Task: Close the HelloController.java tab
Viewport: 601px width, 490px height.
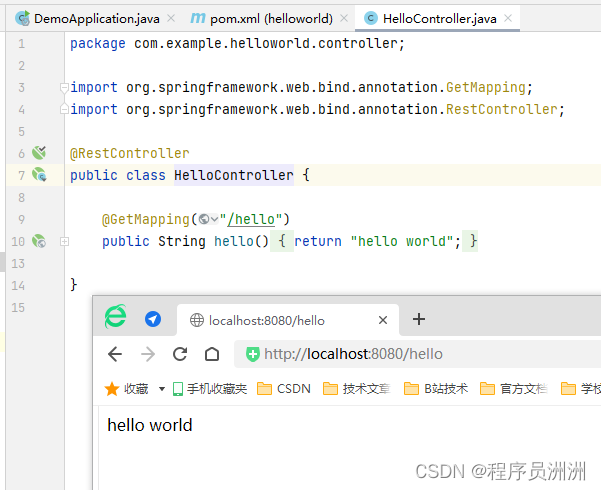Action: tap(508, 18)
